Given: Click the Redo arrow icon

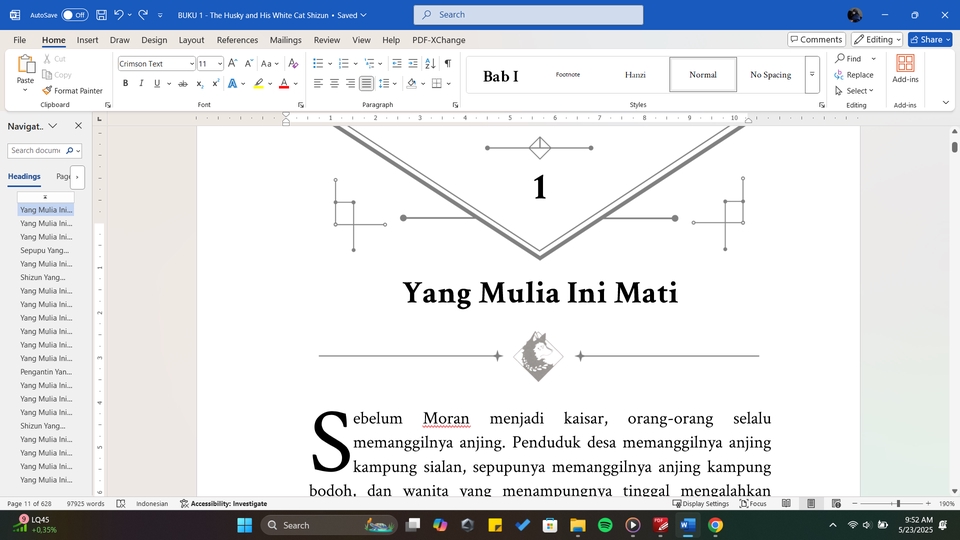Looking at the screenshot, I should pos(143,15).
